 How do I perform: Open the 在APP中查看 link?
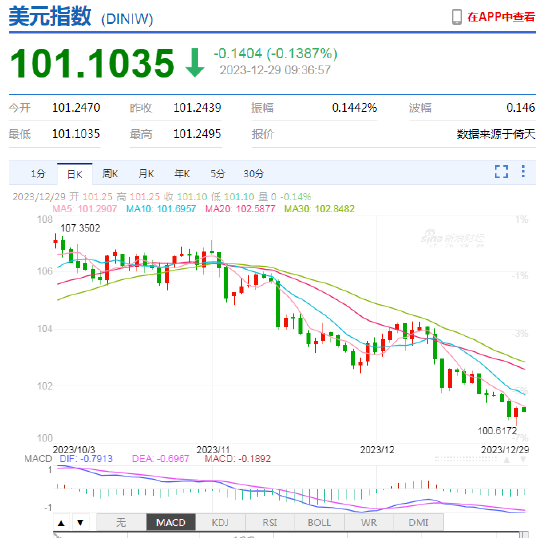(x=501, y=17)
